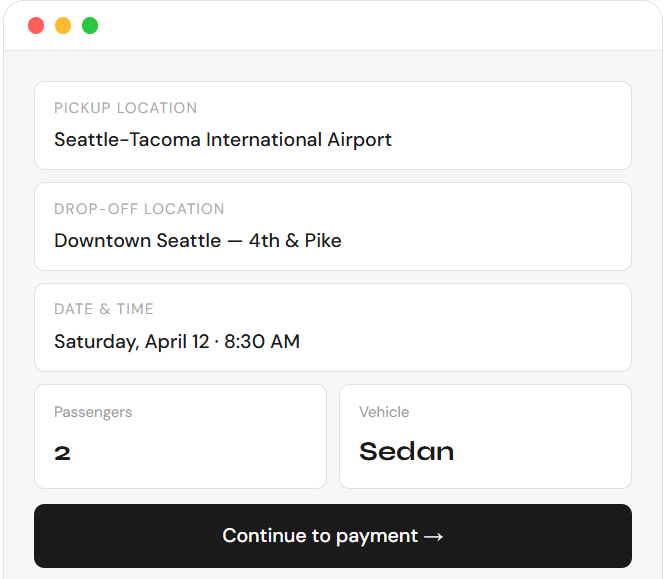Select the Sedan vehicle value
This screenshot has width=670, height=579.
tap(406, 452)
